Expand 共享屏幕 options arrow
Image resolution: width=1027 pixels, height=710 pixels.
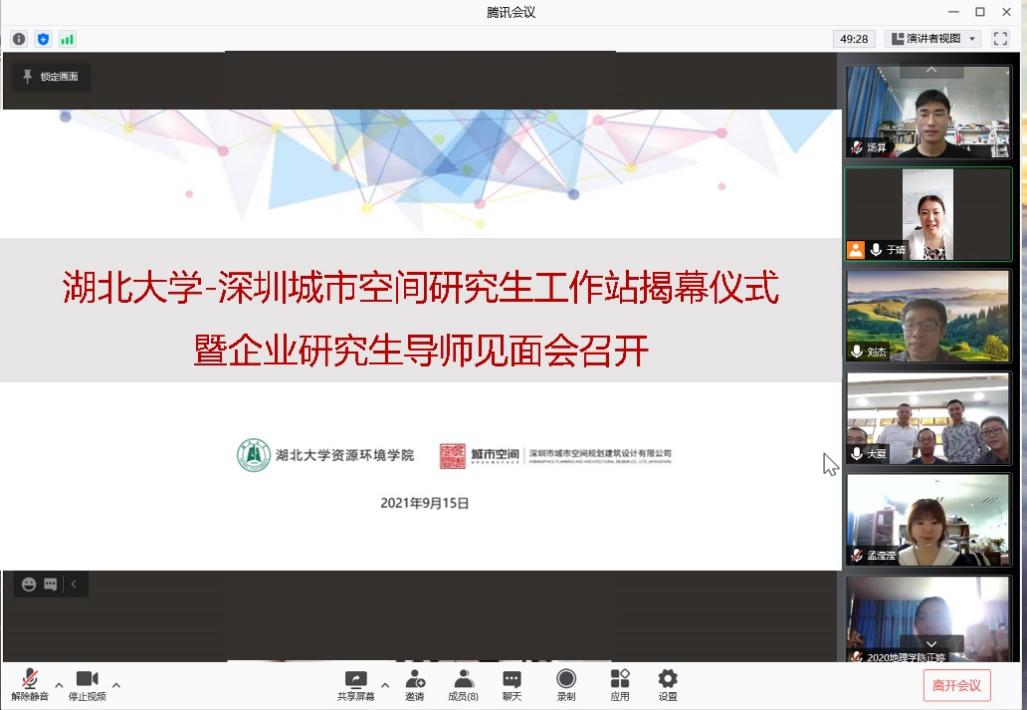pyautogui.click(x=385, y=685)
